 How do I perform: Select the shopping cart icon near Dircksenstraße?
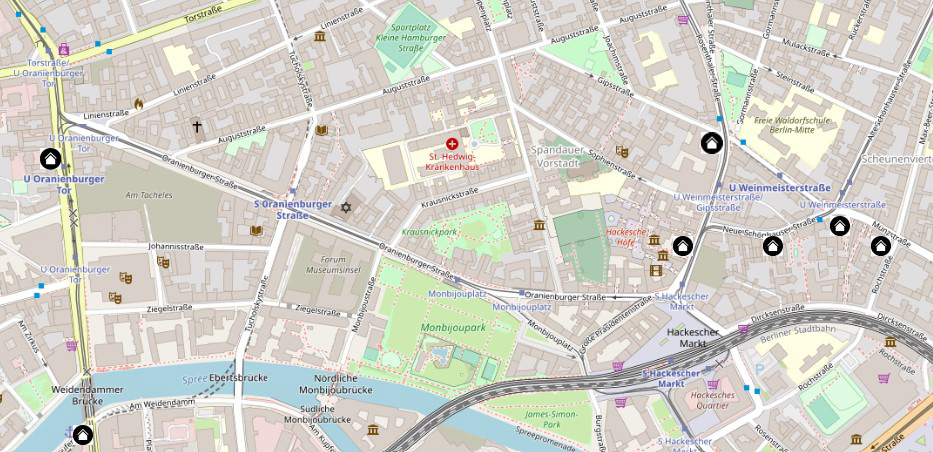pyautogui.click(x=743, y=329)
